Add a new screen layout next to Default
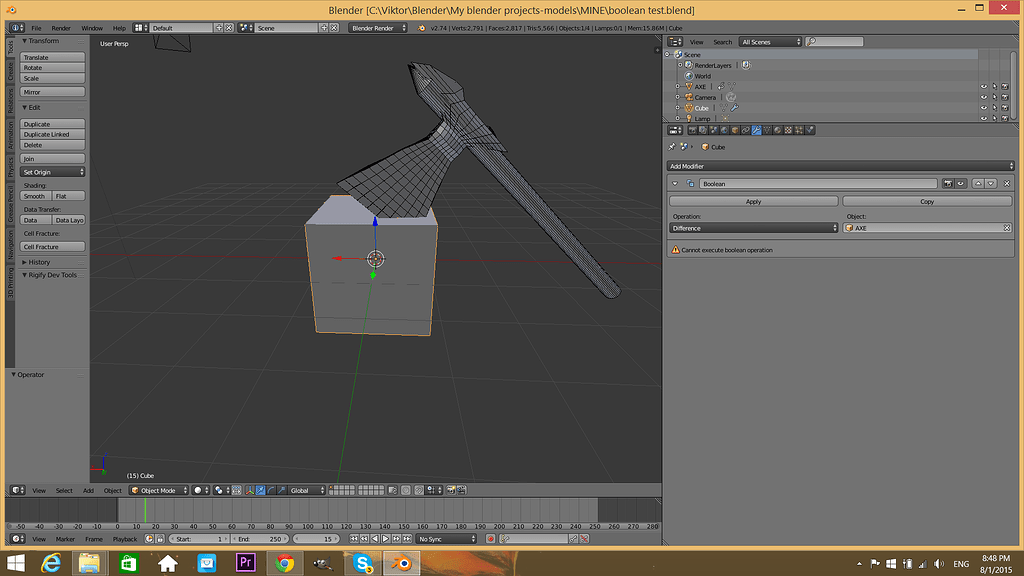The width and height of the screenshot is (1024, 576). 219,28
